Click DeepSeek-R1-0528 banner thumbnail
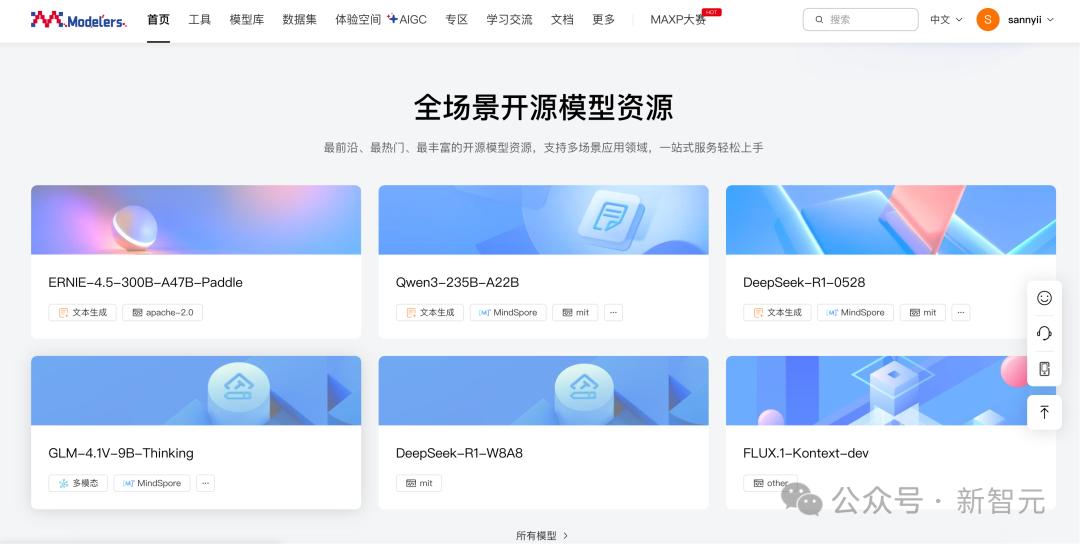This screenshot has height=544, width=1080. point(891,220)
